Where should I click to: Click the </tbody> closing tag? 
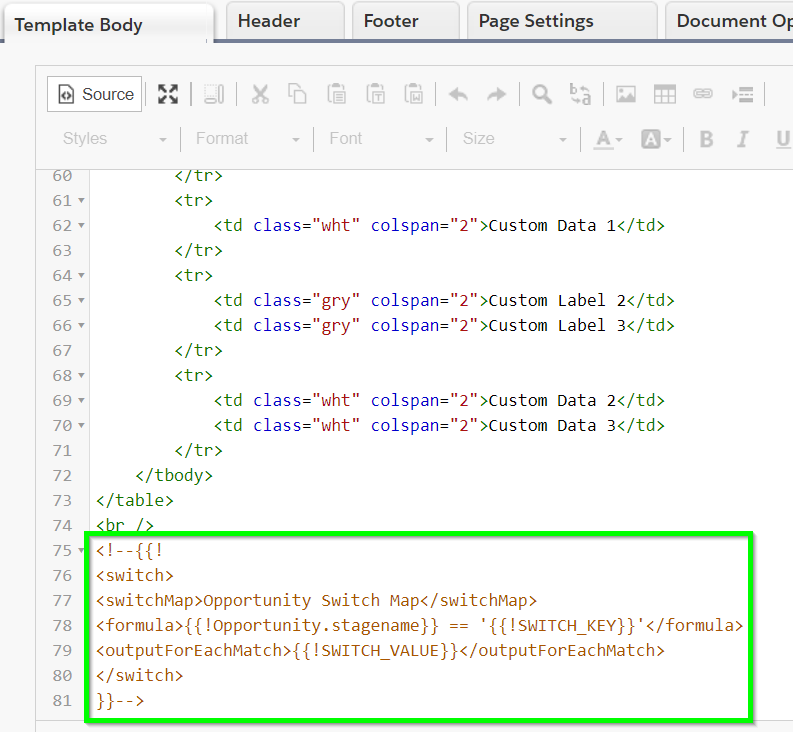pos(174,476)
